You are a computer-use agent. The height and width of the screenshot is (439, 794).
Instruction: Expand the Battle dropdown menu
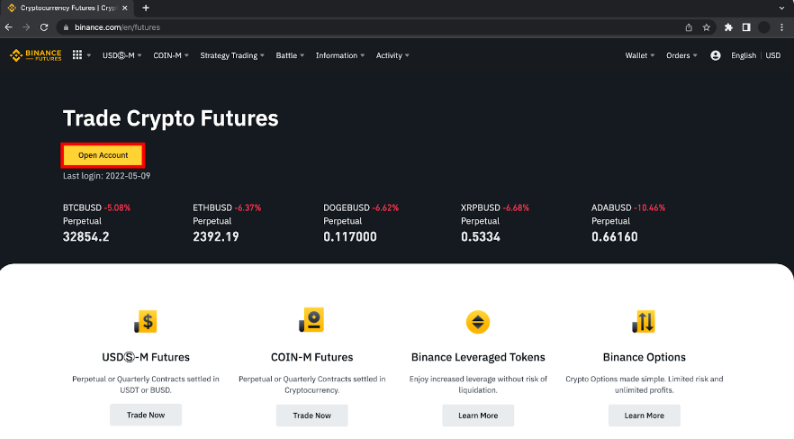[x=290, y=55]
